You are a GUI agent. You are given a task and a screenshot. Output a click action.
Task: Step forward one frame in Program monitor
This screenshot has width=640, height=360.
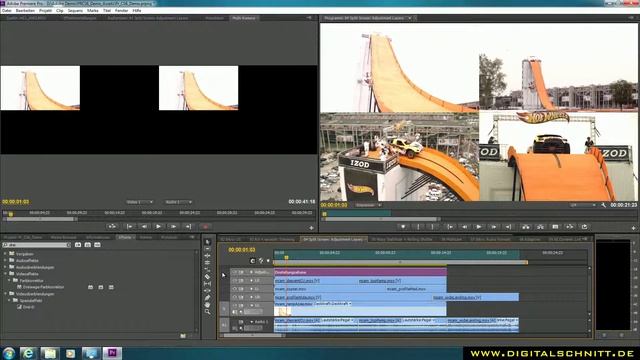(x=493, y=227)
